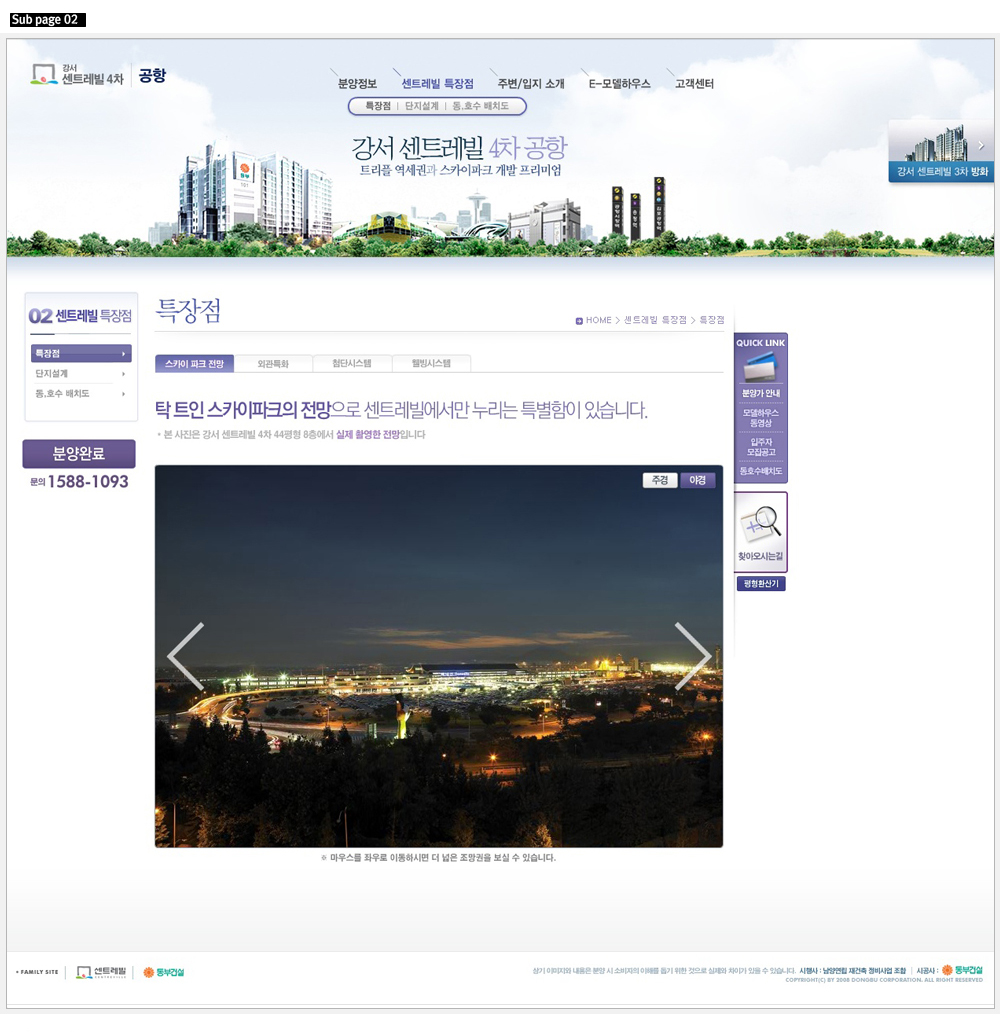The image size is (1000, 1032).
Task: Open the 강서 센트레빌 3차 방화 banner thumbnail
Action: click(x=941, y=151)
